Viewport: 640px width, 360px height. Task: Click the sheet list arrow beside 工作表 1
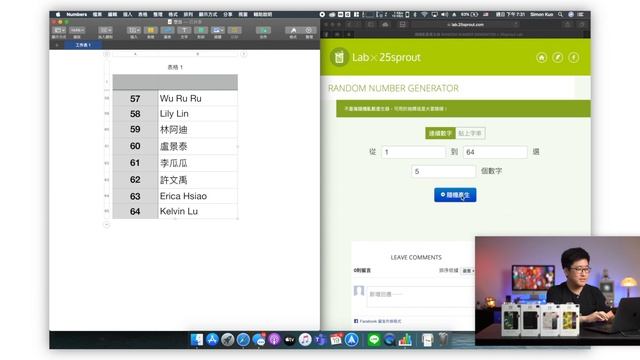click(57, 45)
